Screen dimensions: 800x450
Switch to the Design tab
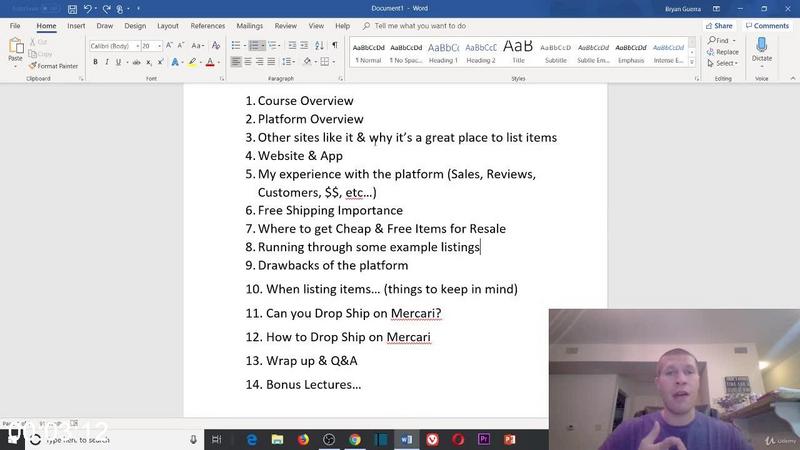(x=135, y=26)
